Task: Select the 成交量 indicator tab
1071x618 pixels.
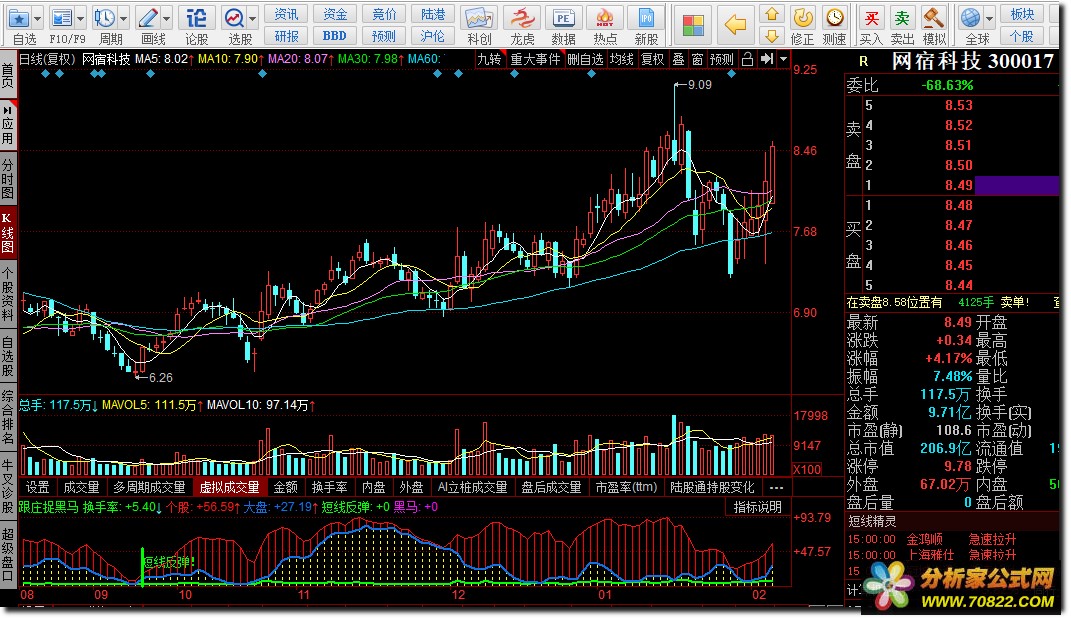Action: click(81, 488)
